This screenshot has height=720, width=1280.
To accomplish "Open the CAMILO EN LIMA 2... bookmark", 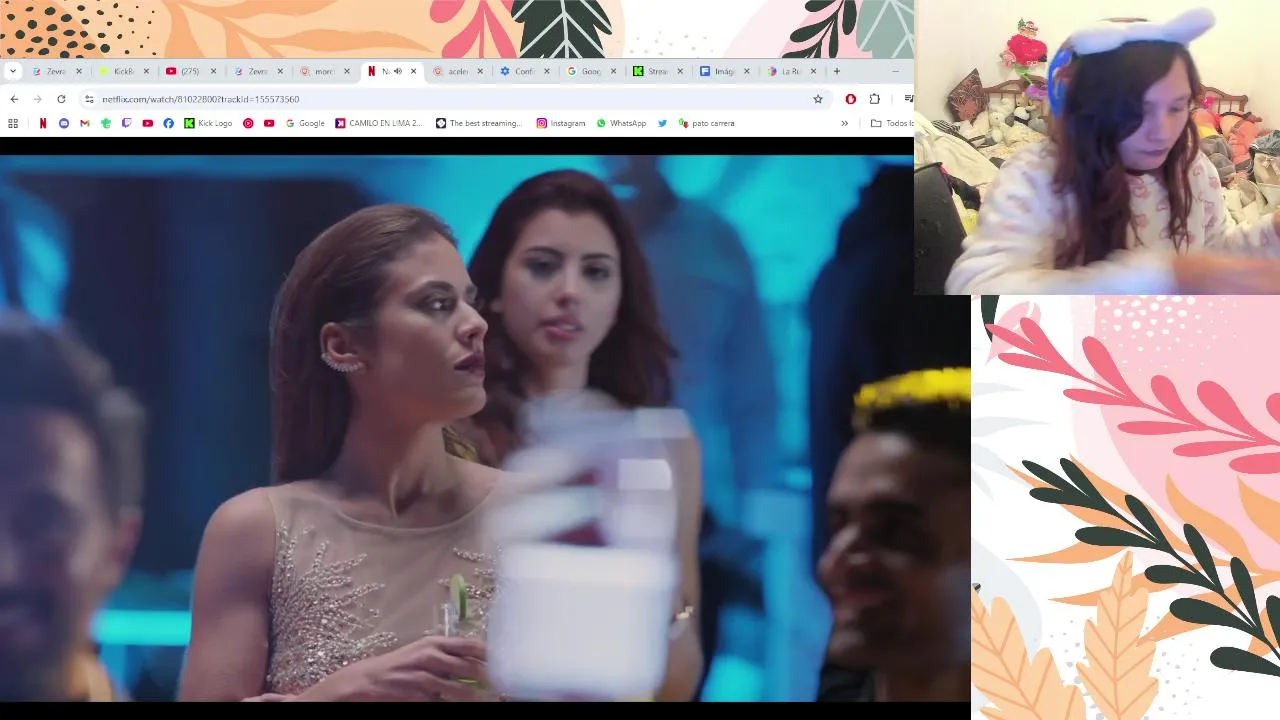I will [x=379, y=123].
